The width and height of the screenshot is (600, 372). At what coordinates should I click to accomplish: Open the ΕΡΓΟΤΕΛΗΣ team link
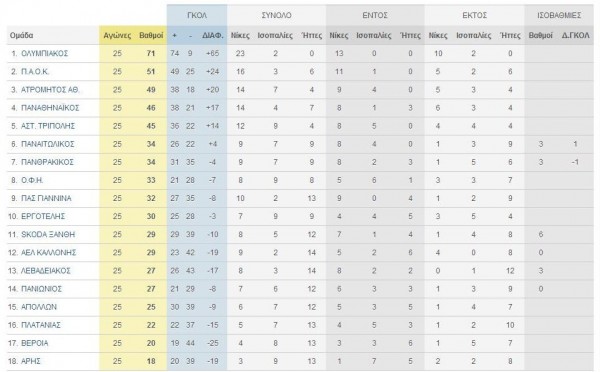(43, 216)
